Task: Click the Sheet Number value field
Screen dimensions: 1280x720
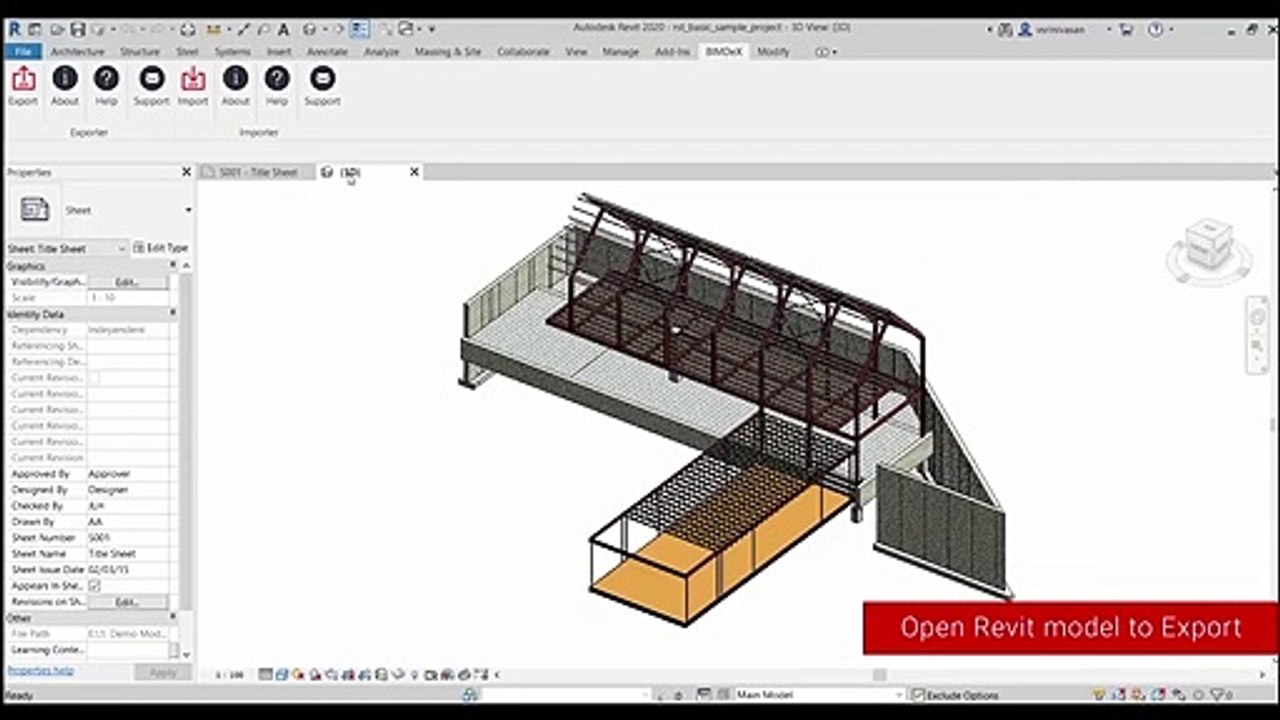Action: 127,538
